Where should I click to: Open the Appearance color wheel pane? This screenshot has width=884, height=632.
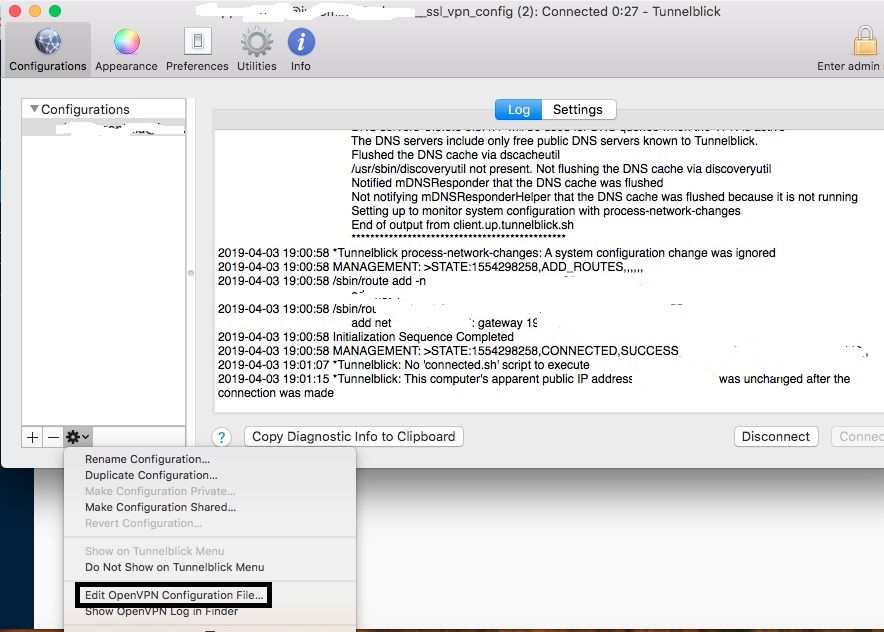126,50
